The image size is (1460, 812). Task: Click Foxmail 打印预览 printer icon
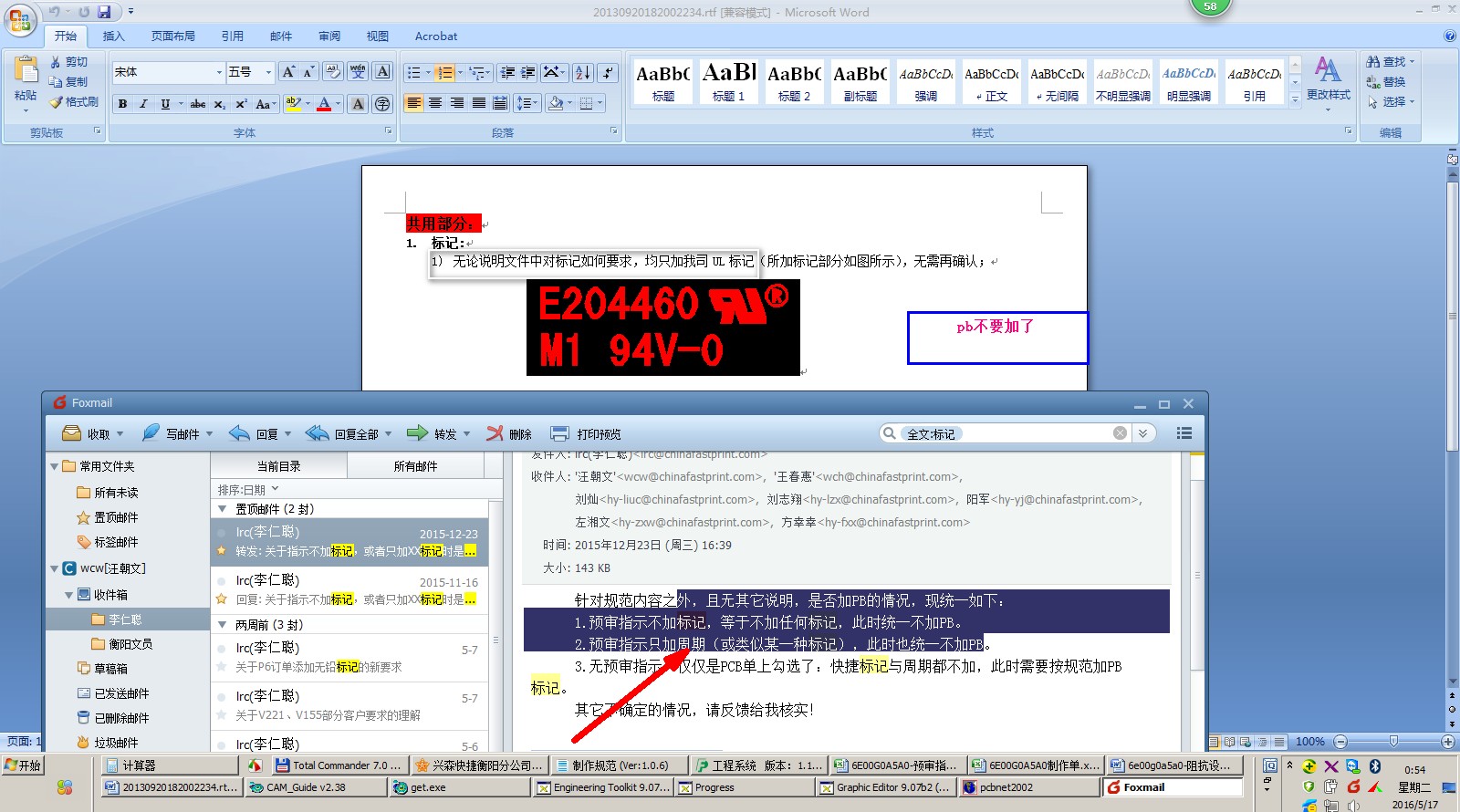click(560, 433)
